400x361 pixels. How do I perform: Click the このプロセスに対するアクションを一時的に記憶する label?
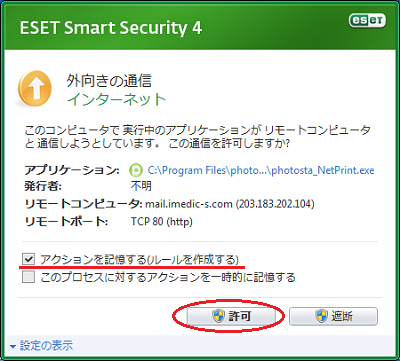(168, 277)
